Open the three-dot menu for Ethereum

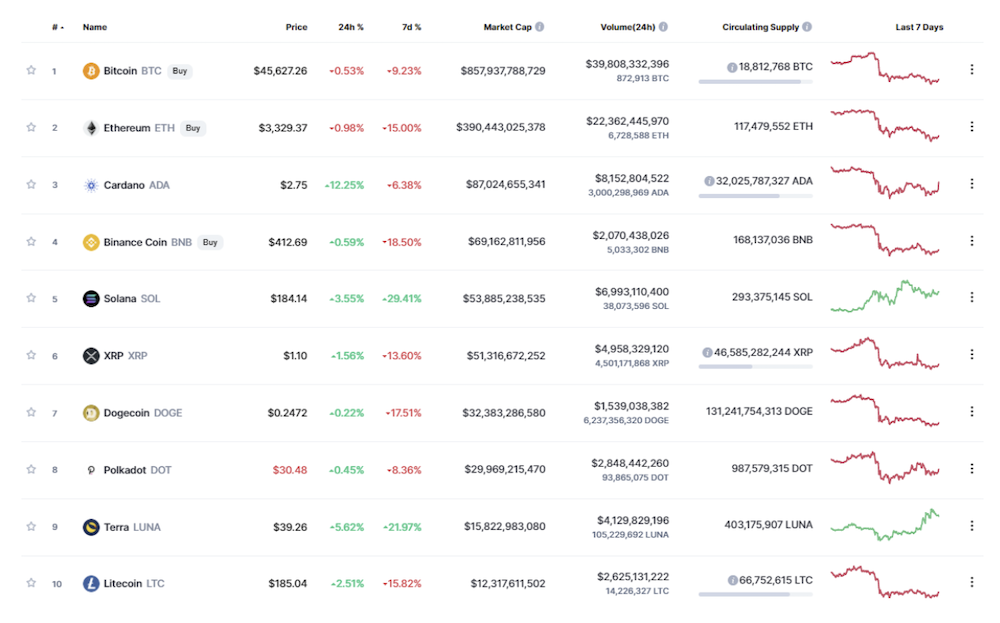[x=971, y=126]
